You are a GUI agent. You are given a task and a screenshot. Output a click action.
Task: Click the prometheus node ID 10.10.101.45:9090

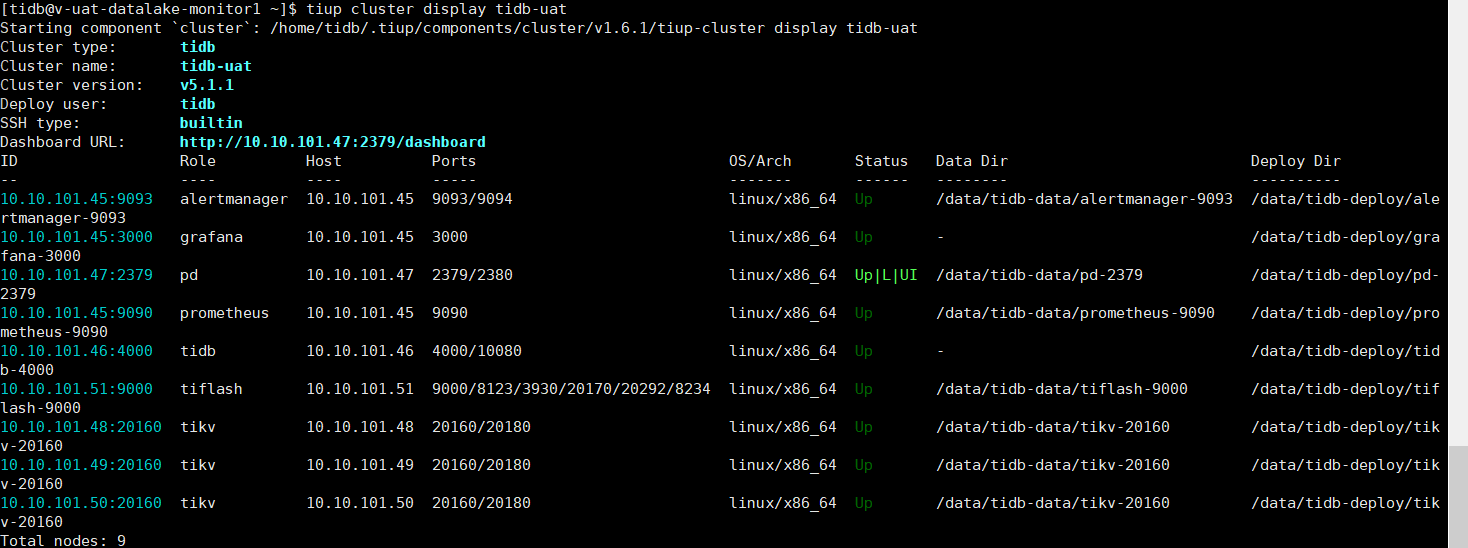click(76, 313)
